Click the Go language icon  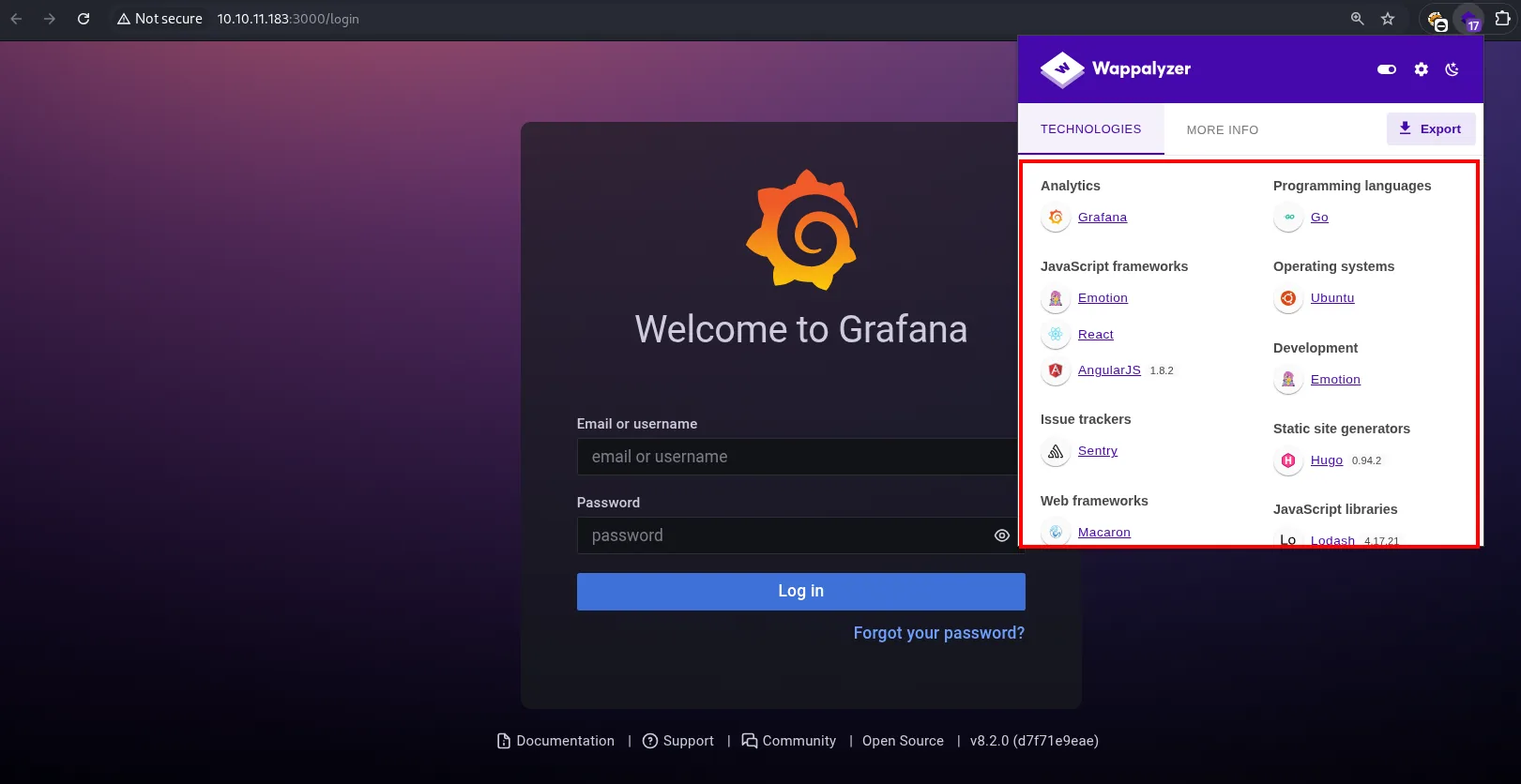(1288, 218)
